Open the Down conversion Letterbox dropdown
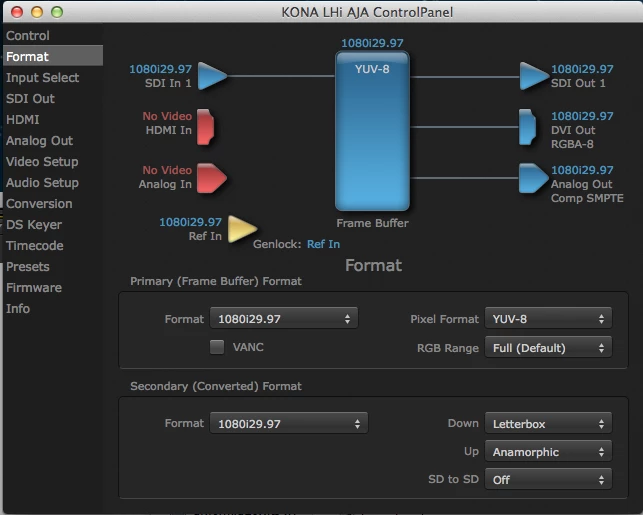Image resolution: width=643 pixels, height=515 pixels. click(548, 424)
